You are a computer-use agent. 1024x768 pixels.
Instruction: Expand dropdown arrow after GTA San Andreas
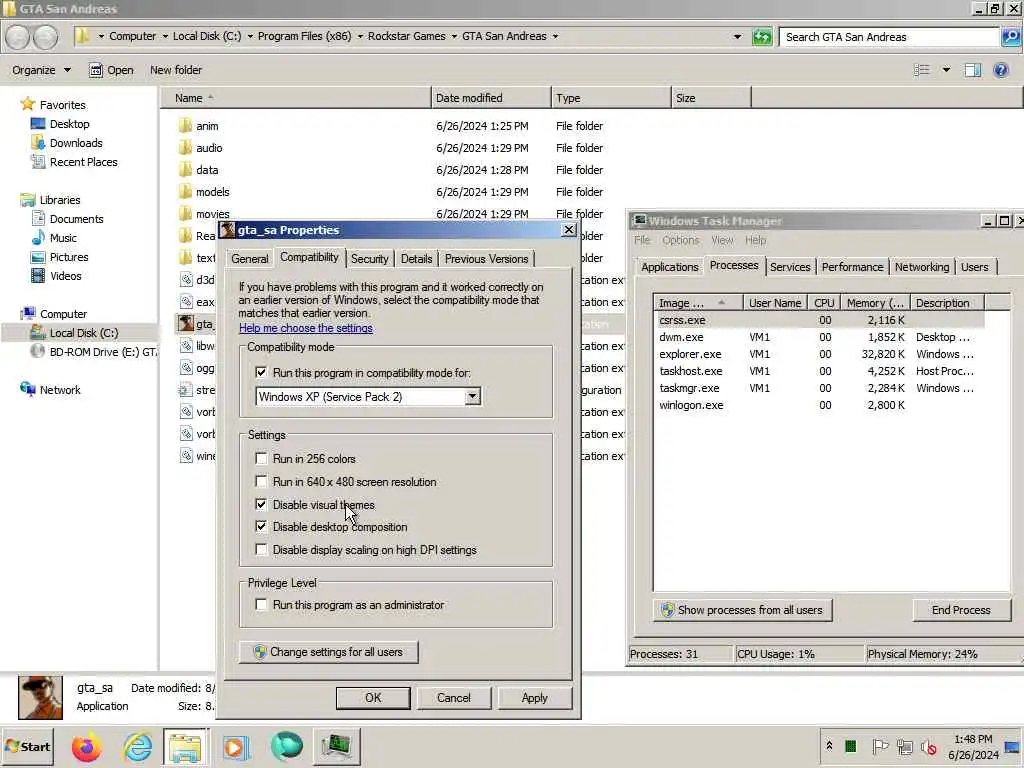tap(555, 37)
